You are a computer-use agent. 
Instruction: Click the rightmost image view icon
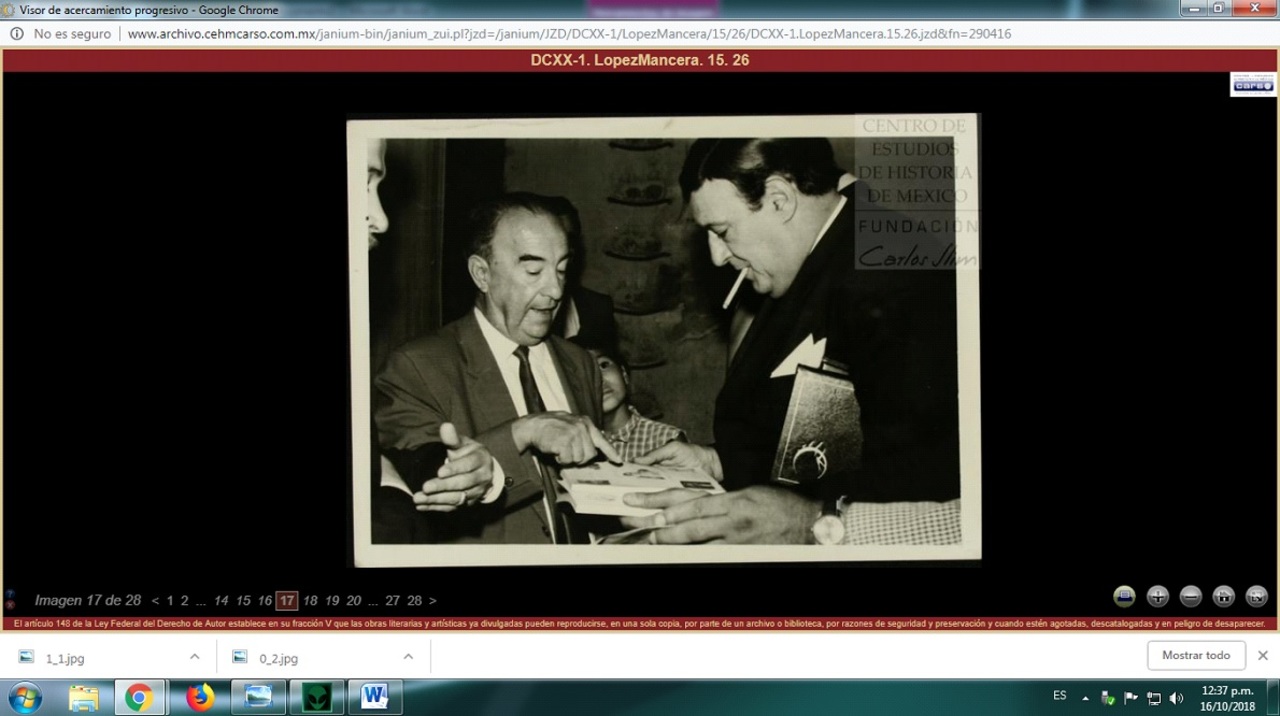pyautogui.click(x=1256, y=597)
